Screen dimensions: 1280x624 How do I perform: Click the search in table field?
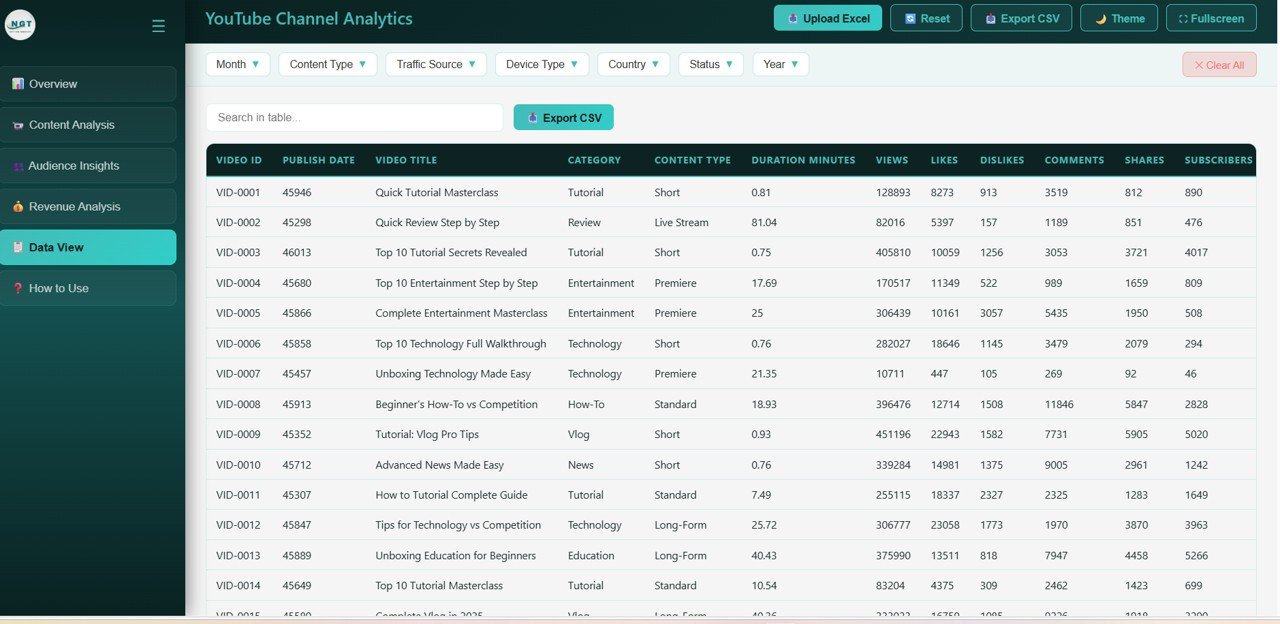click(x=355, y=117)
